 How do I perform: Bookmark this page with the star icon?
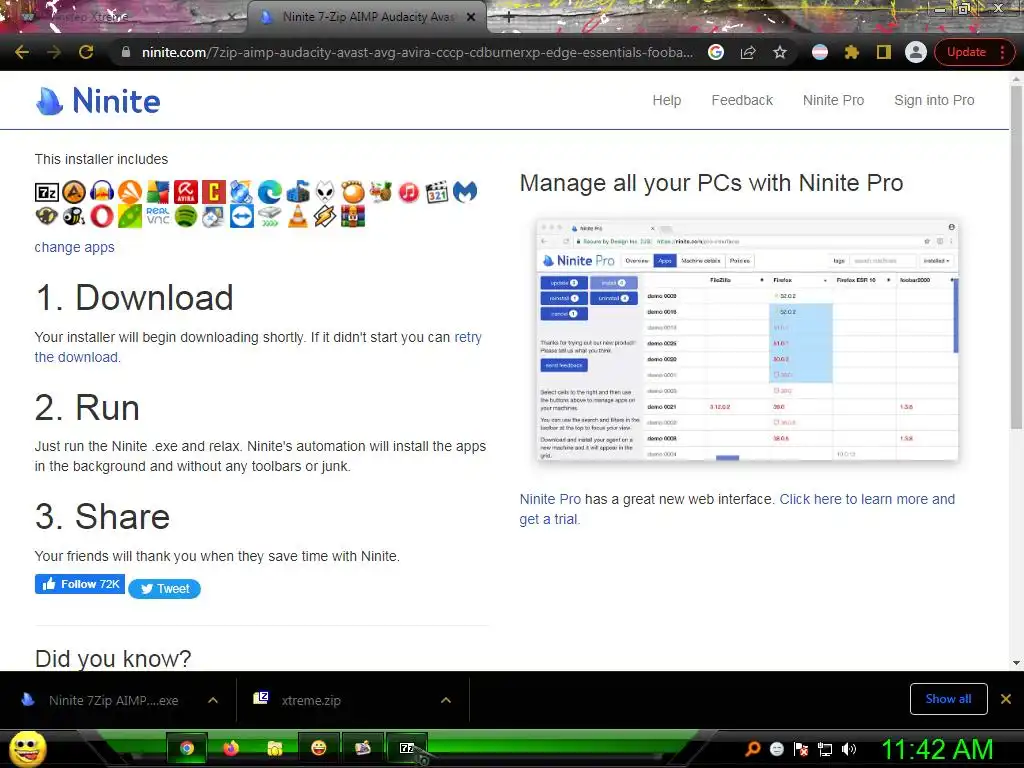[x=780, y=52]
